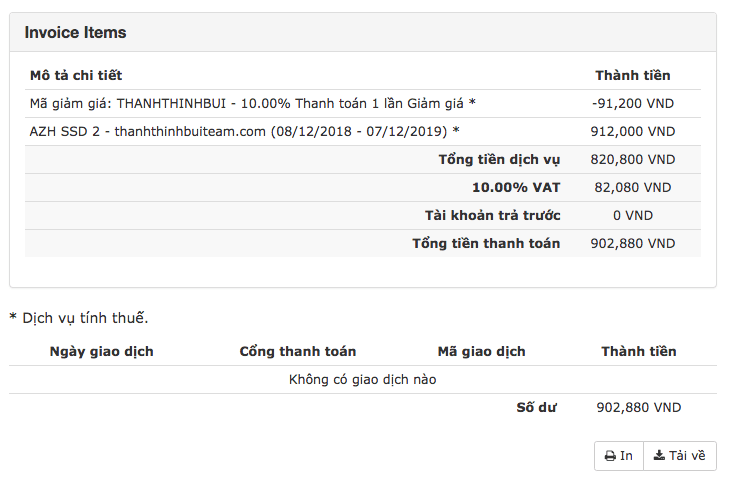Screen dimensions: 732x487
Task: Select the Ngày giao dịch column header
Action: [101, 351]
